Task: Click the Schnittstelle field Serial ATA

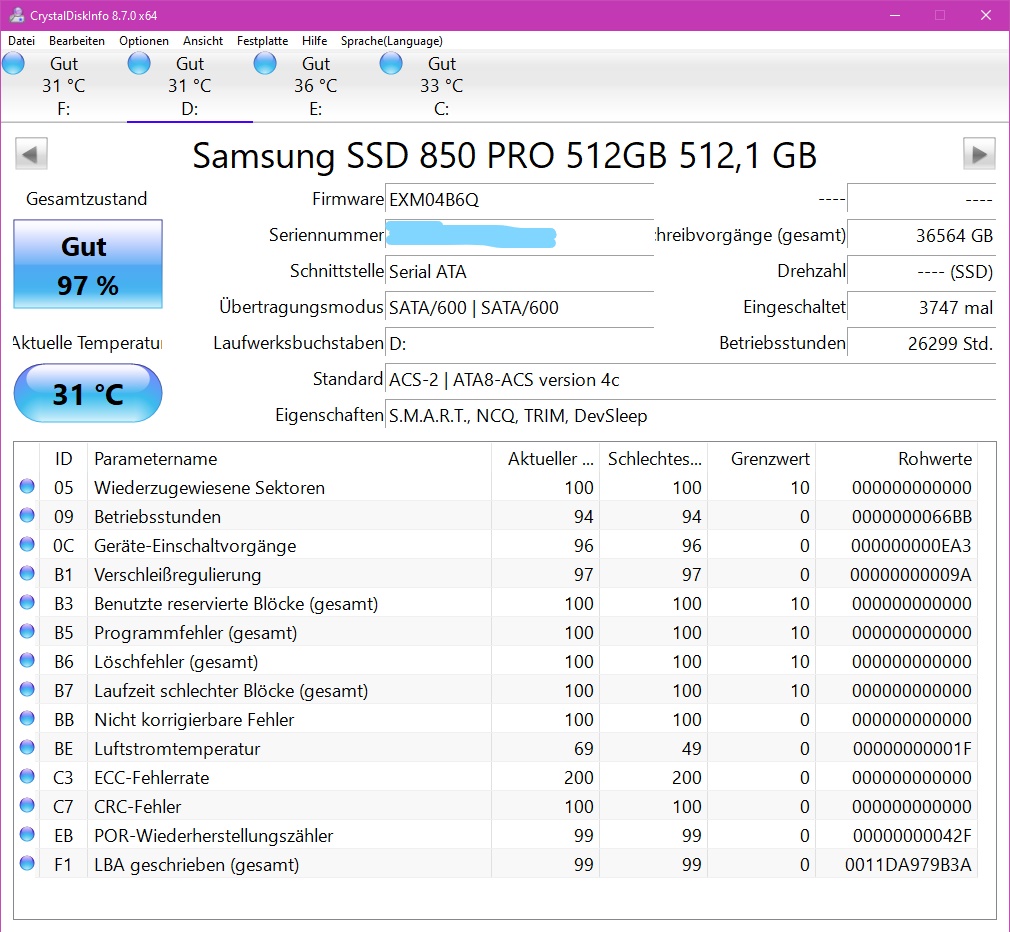Action: click(519, 272)
